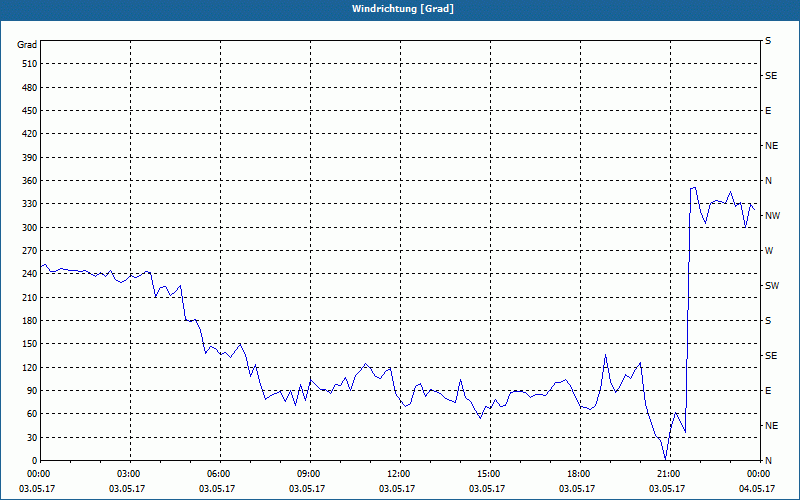Click the 03:00 time label

point(127,474)
